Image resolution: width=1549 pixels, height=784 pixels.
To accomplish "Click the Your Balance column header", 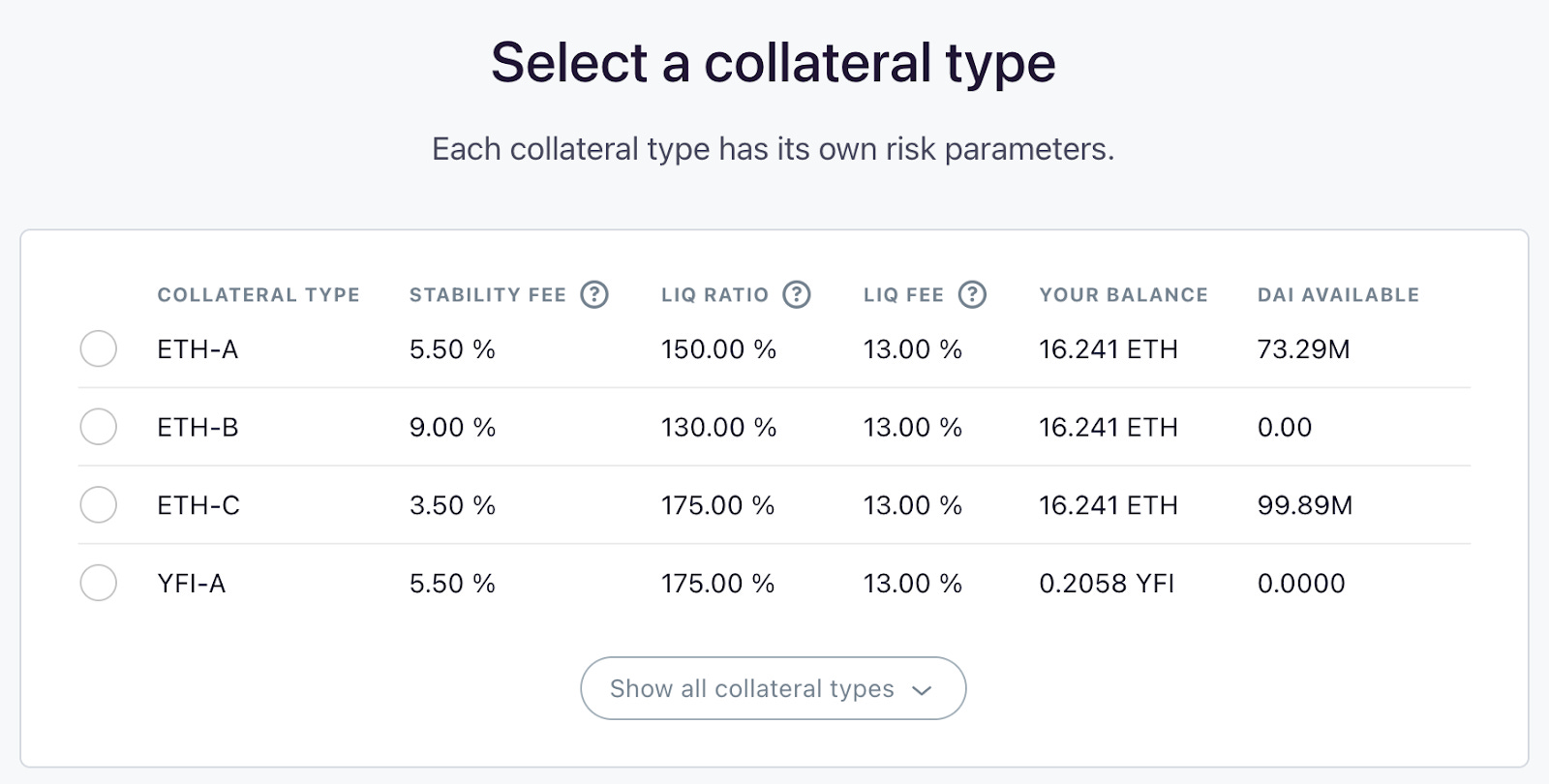I will 1124,295.
